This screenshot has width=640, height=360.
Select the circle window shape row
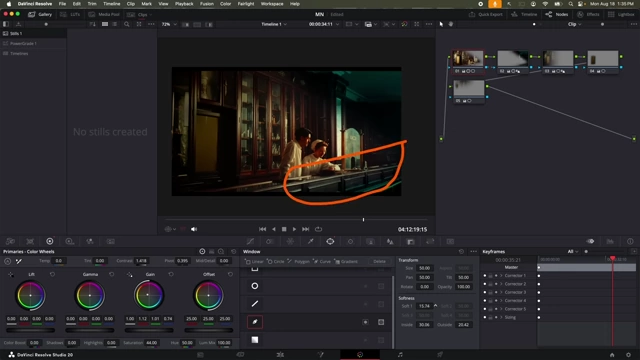click(x=316, y=286)
